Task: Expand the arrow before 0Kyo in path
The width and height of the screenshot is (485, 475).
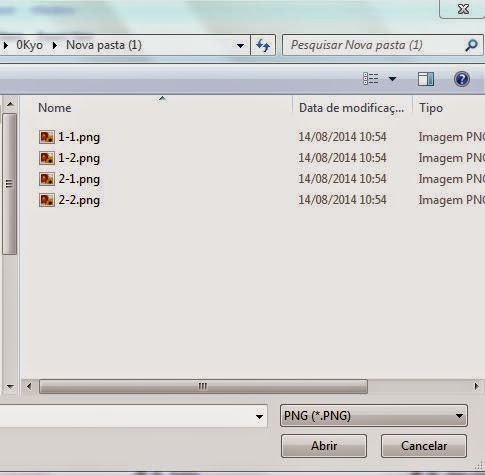Action: [6, 45]
